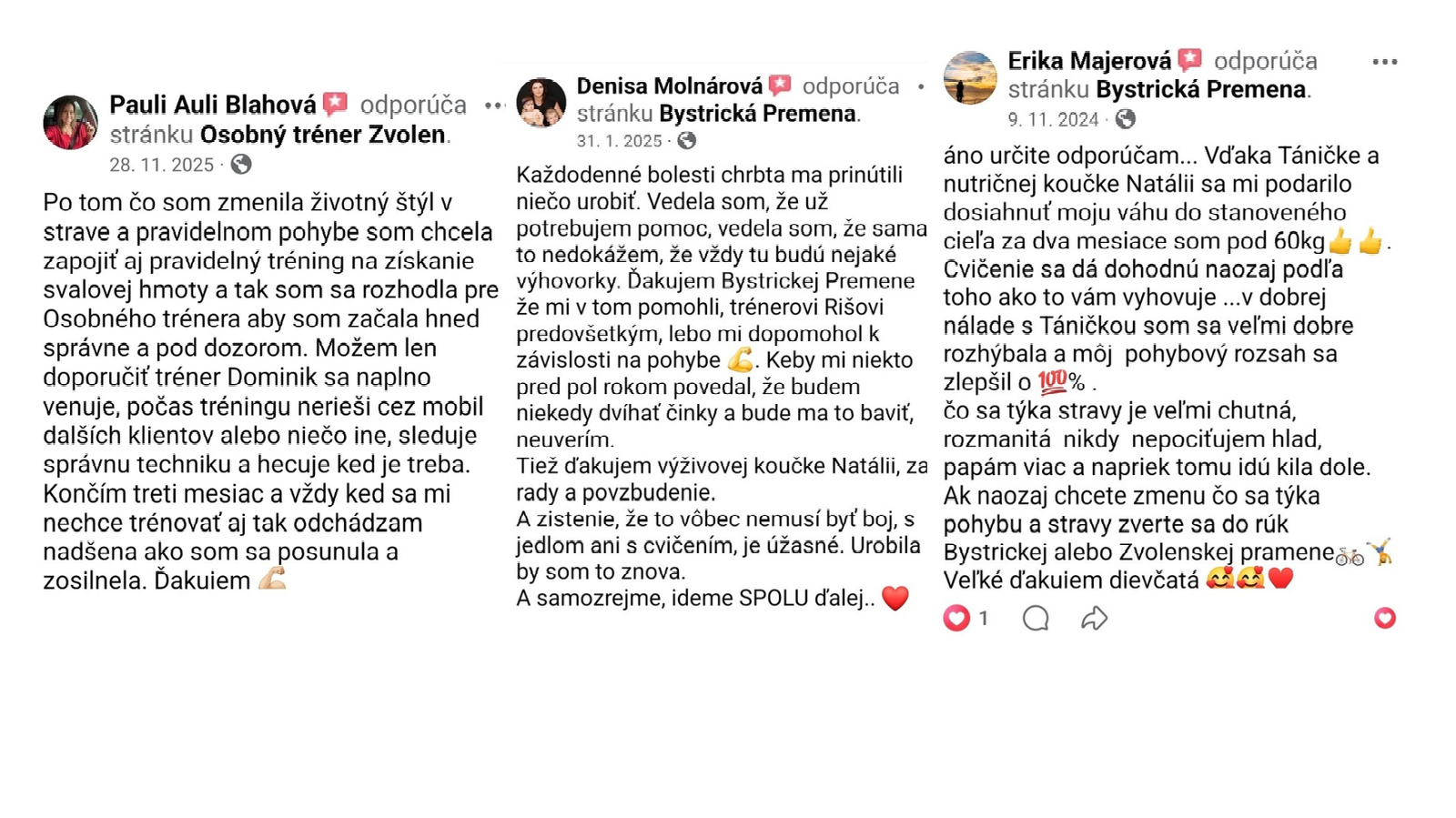Open the Osobný tréner Zvolen page link
Screen dimensions: 1456x818
[x=323, y=135]
